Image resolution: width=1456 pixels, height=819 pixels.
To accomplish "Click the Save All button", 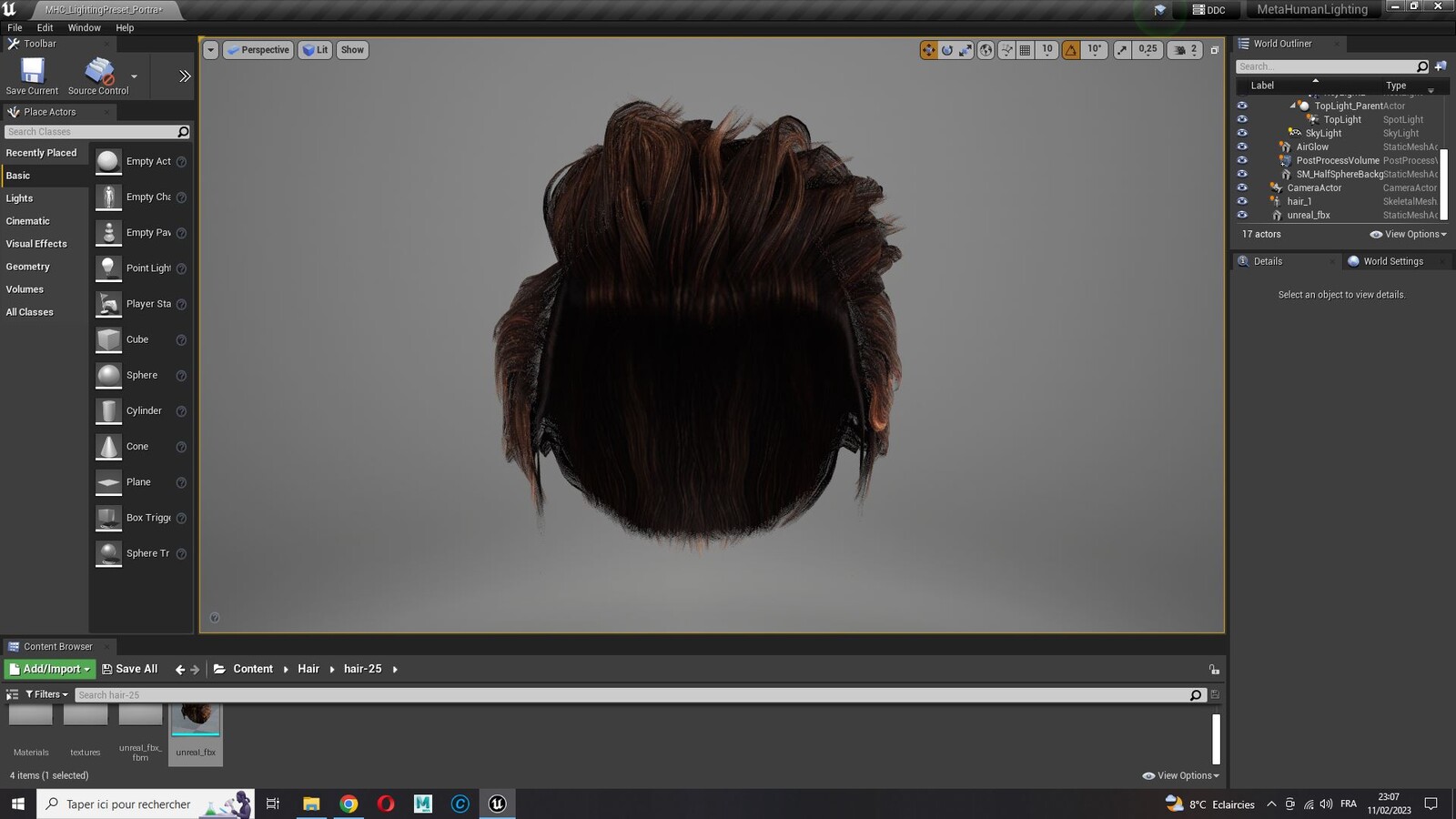I will [130, 669].
